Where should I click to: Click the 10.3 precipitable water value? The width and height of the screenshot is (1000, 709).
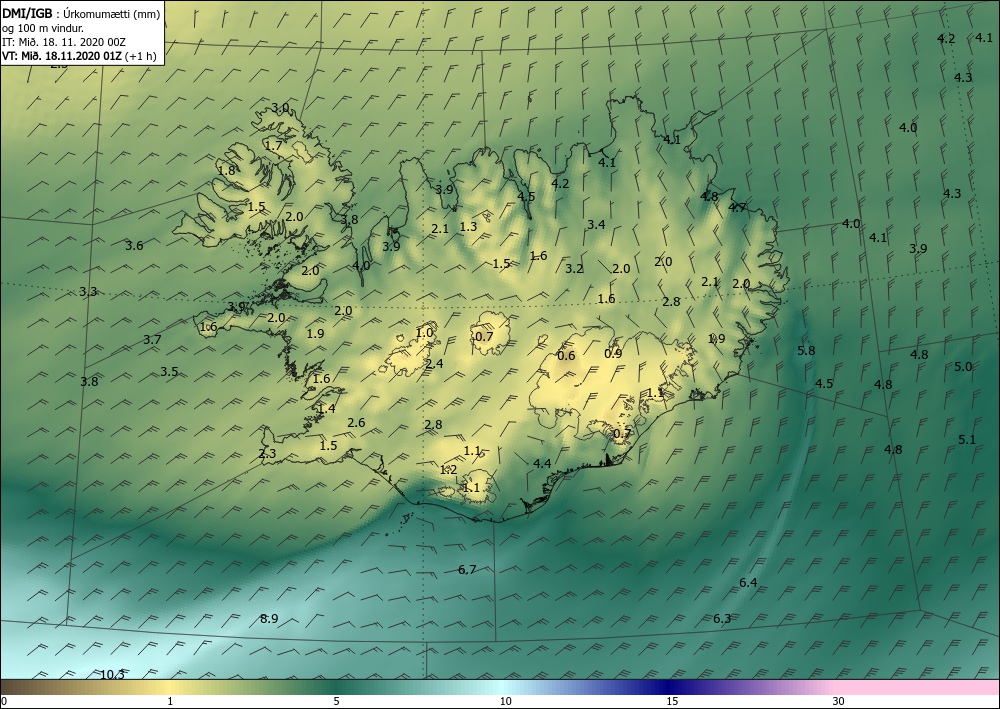click(x=113, y=675)
